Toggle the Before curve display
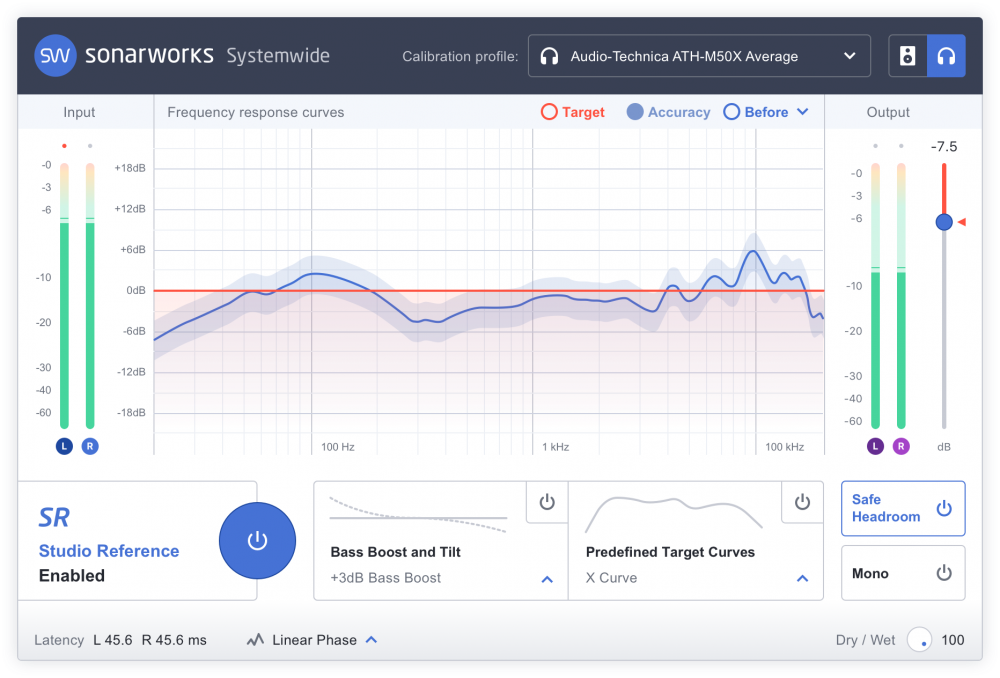The width and height of the screenshot is (1000, 678). [x=756, y=112]
